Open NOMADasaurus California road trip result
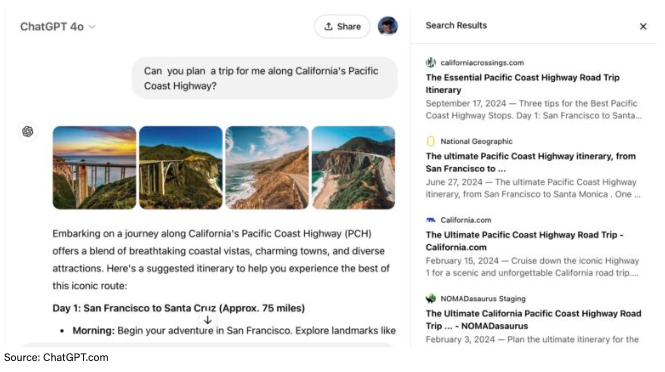Image resolution: width=665 pixels, height=372 pixels. pos(534,320)
